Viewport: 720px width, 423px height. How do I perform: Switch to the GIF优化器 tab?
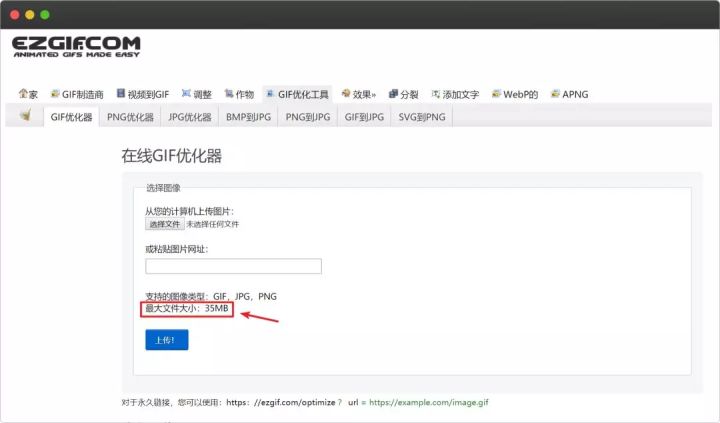(71, 117)
